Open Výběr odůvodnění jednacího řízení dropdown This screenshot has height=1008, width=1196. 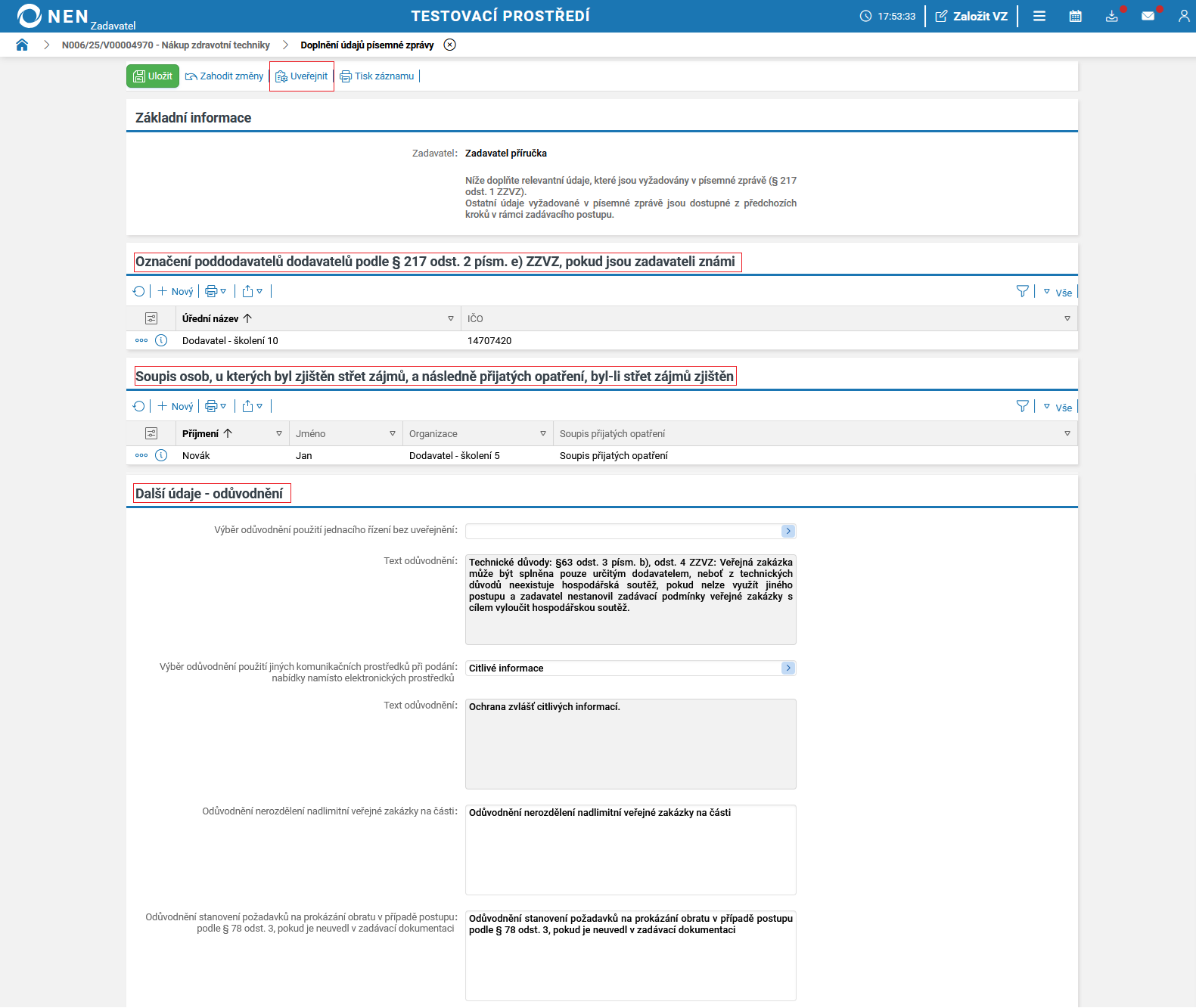point(788,531)
